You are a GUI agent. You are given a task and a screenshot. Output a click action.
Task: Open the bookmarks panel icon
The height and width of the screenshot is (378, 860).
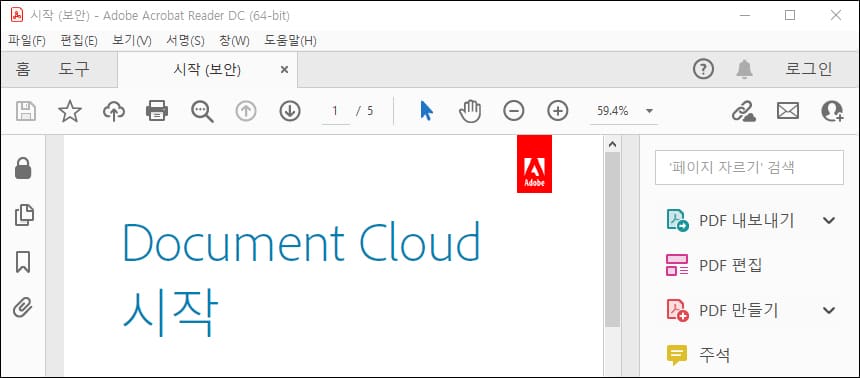[x=23, y=262]
